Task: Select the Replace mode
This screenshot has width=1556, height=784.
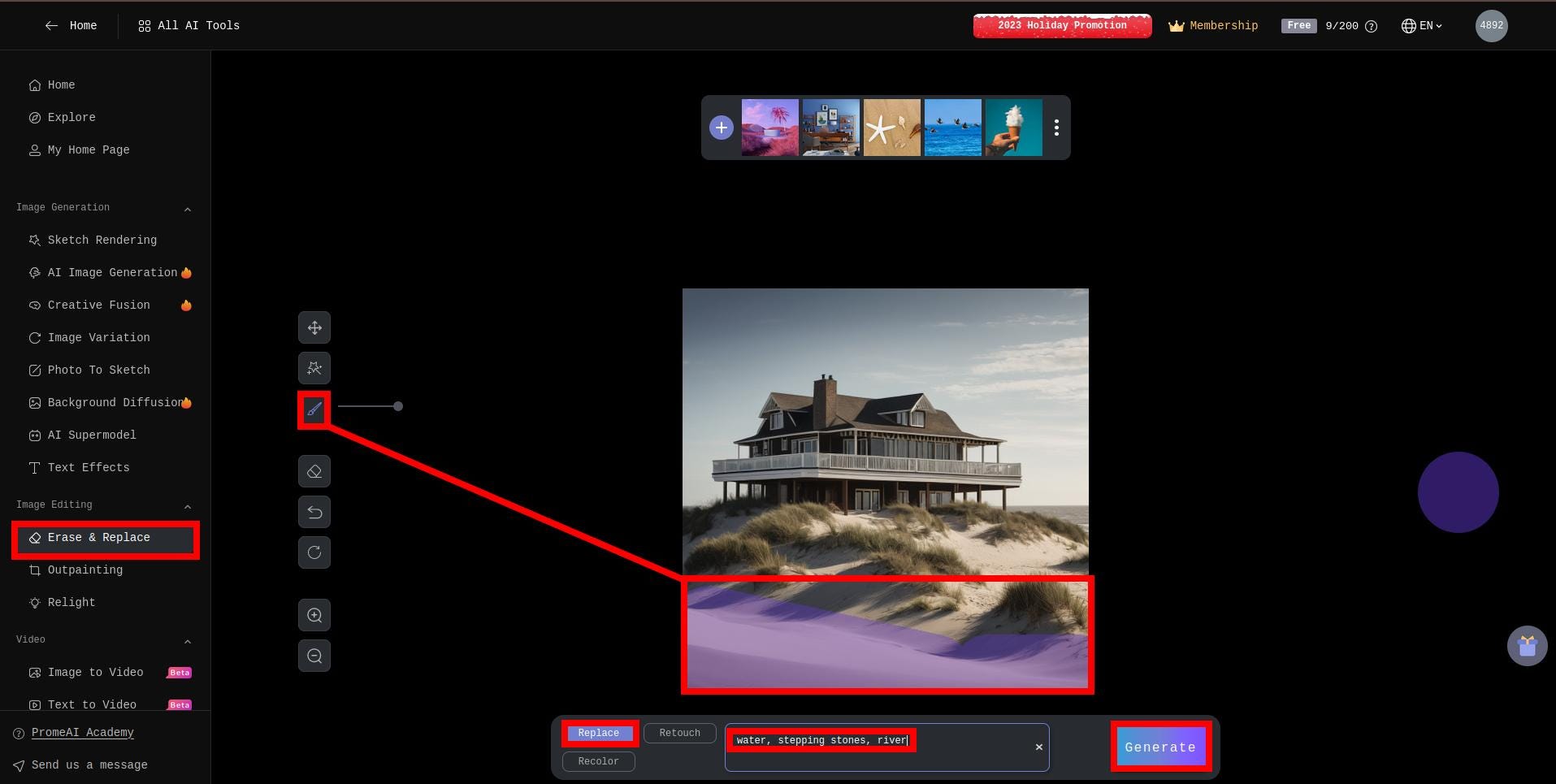Action: [x=599, y=733]
